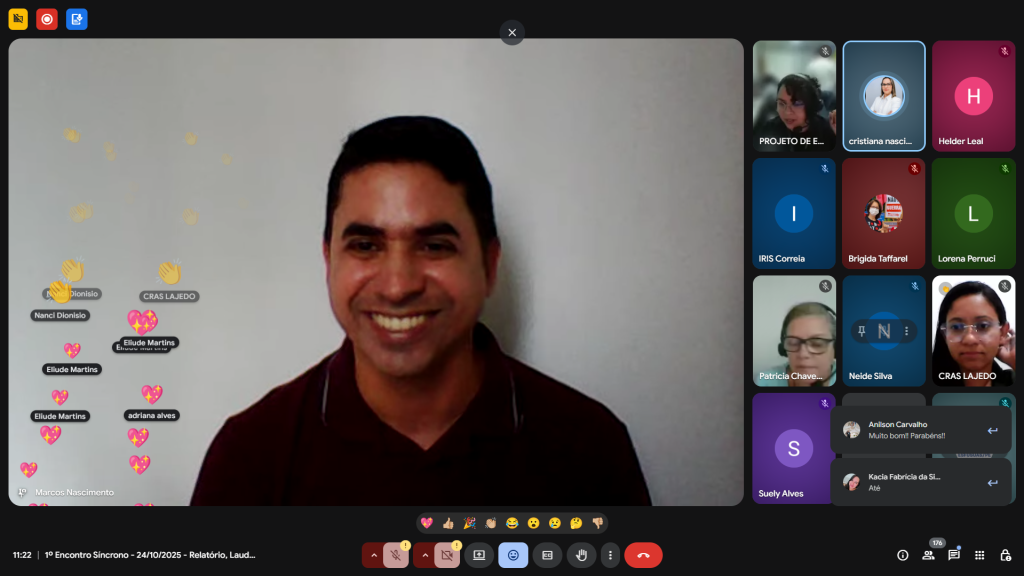Open the more options three-dot menu

610,555
